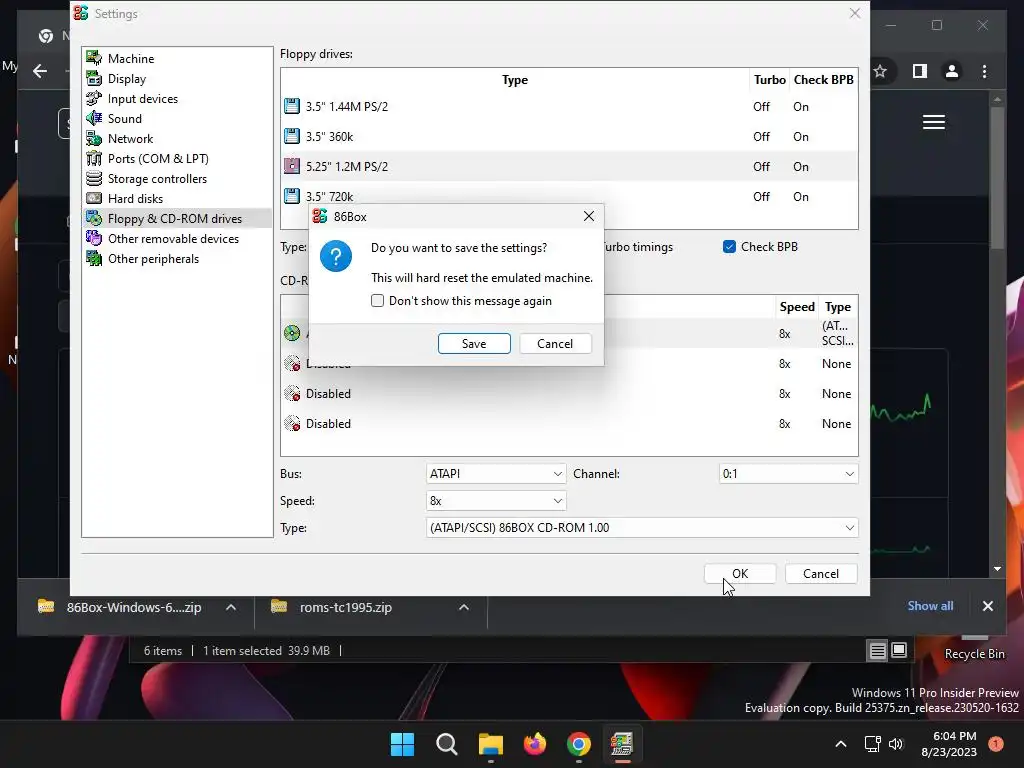Click the Turbo column header
Screen dimensions: 1024x768
coord(769,80)
